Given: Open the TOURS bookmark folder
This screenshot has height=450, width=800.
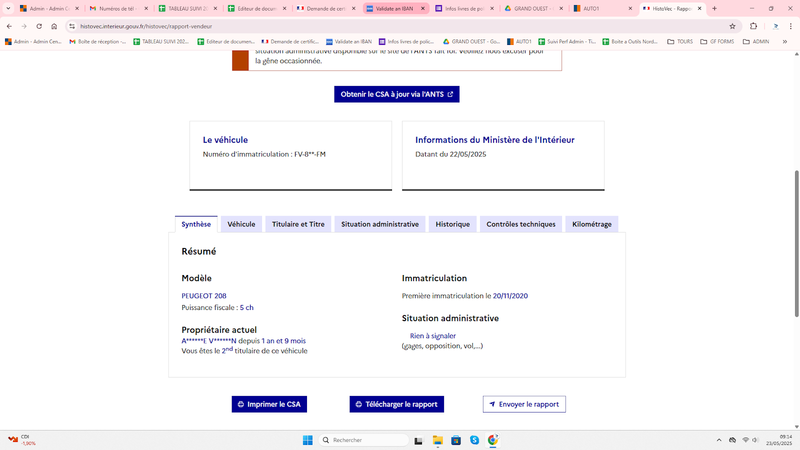Looking at the screenshot, I should (x=680, y=42).
